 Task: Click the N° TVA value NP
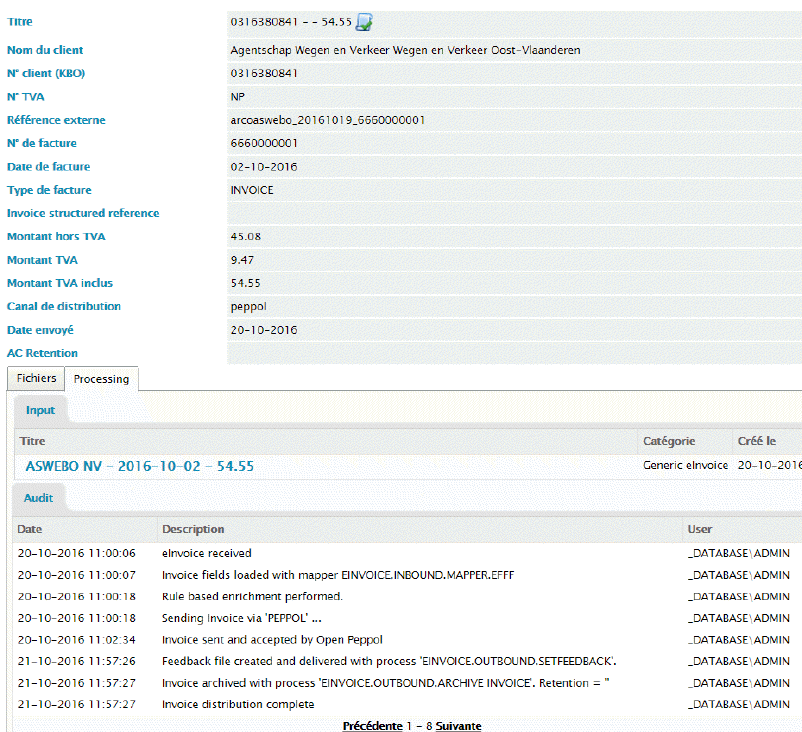tap(237, 97)
